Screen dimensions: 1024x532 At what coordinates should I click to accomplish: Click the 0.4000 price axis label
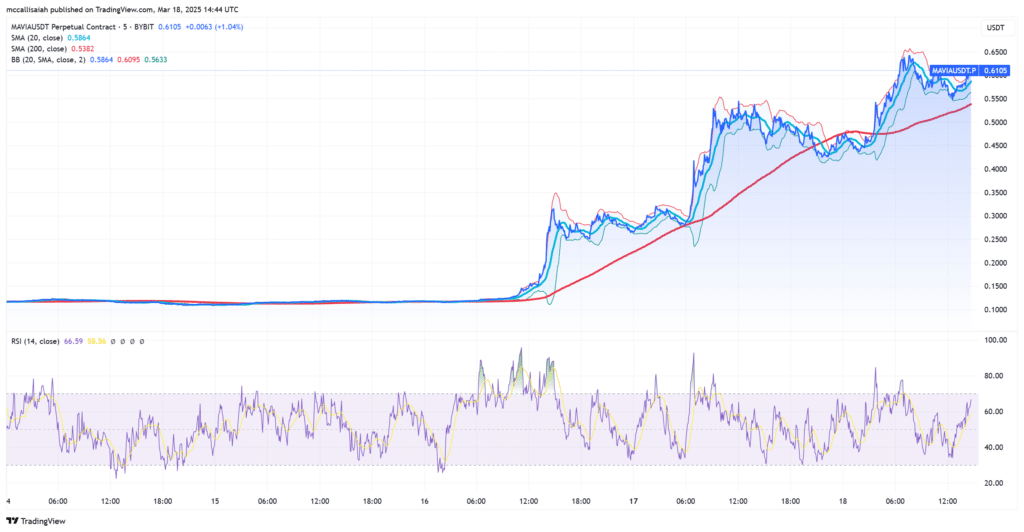[x=995, y=169]
